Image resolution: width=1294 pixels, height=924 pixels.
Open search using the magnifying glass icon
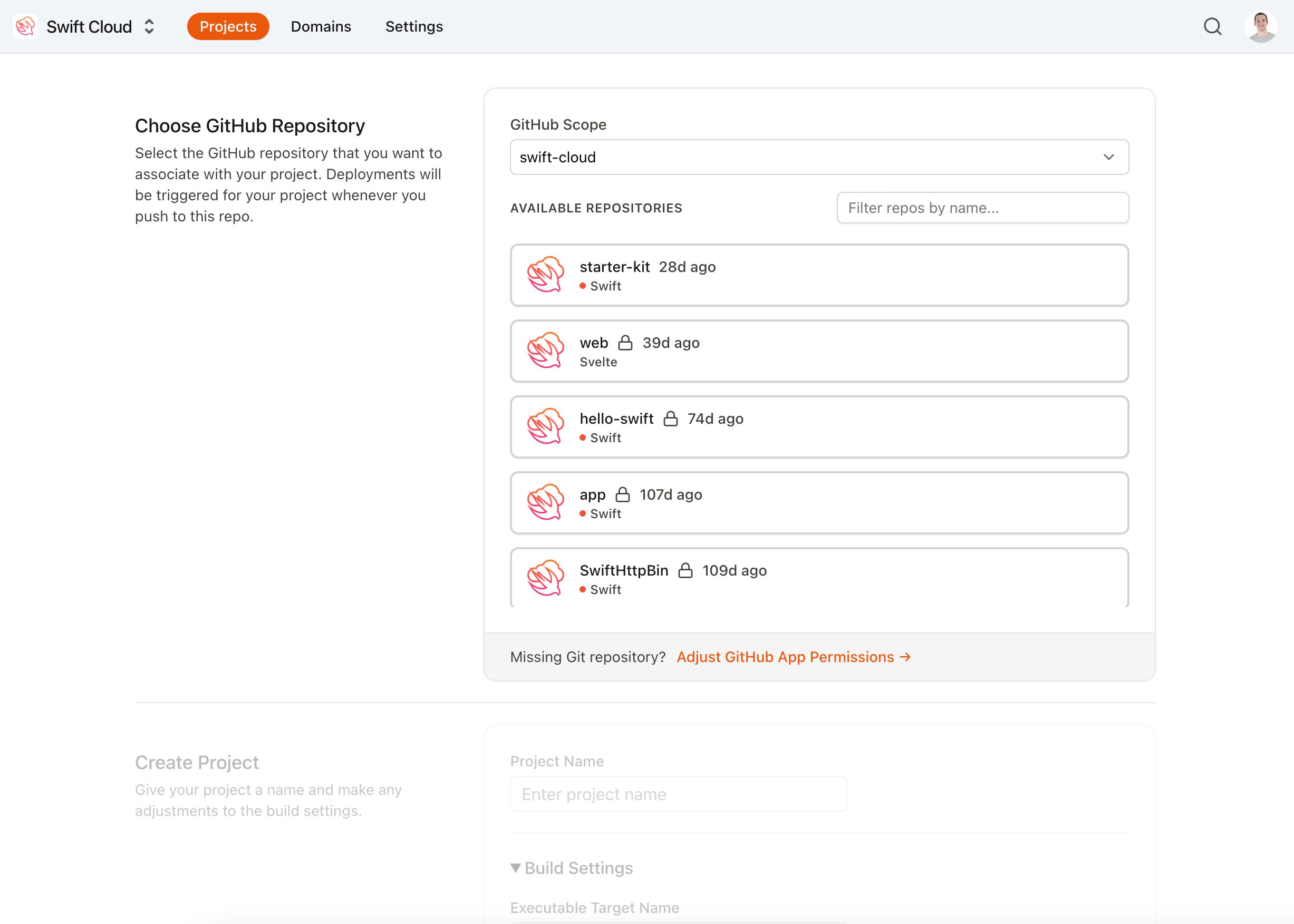[x=1213, y=26]
